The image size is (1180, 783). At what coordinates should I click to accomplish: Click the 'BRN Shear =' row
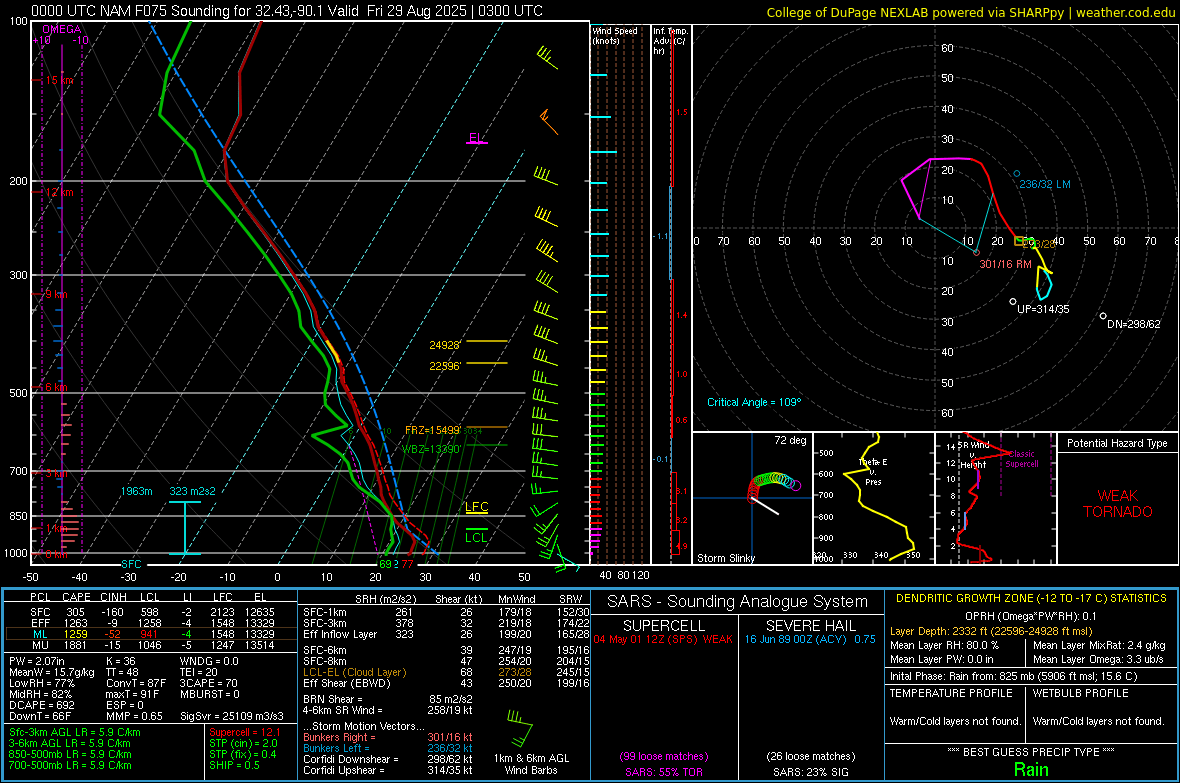click(x=388, y=699)
